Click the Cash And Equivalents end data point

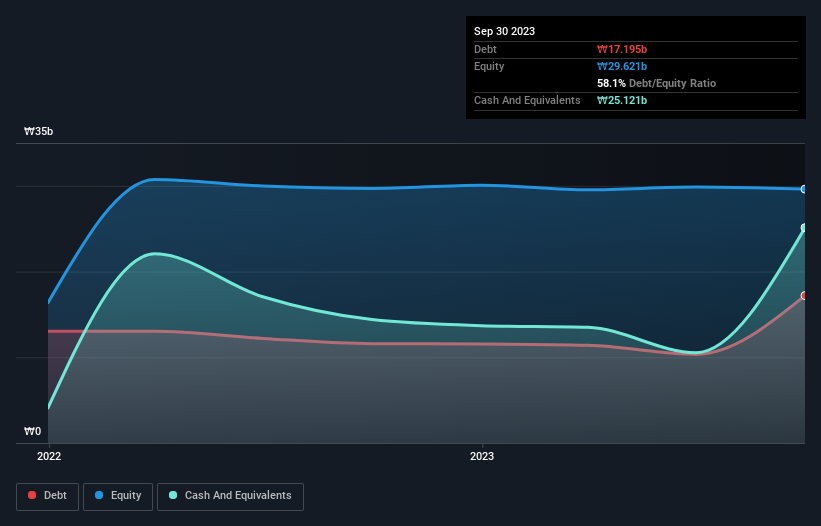pos(804,228)
